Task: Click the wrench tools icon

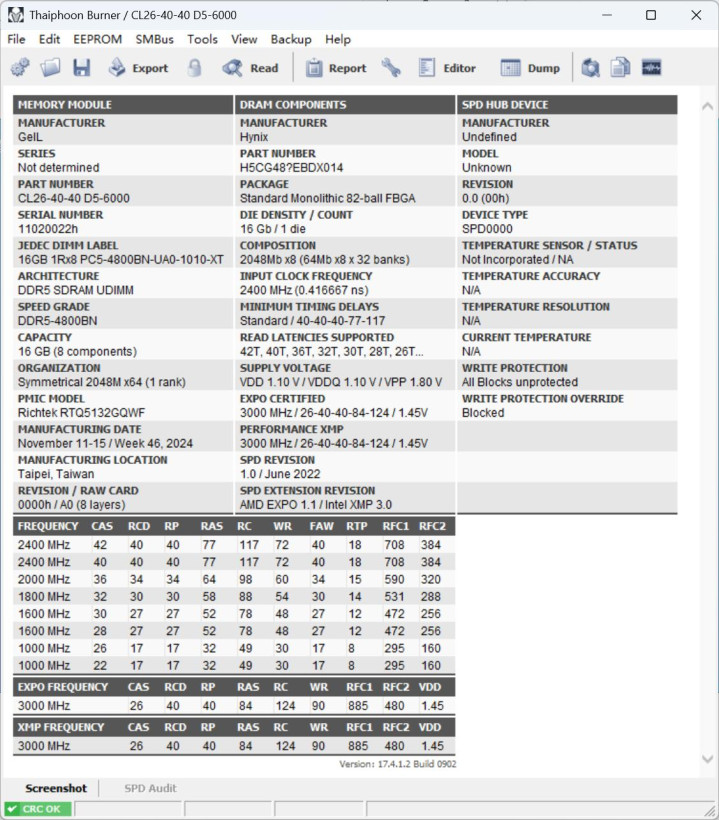Action: 391,68
